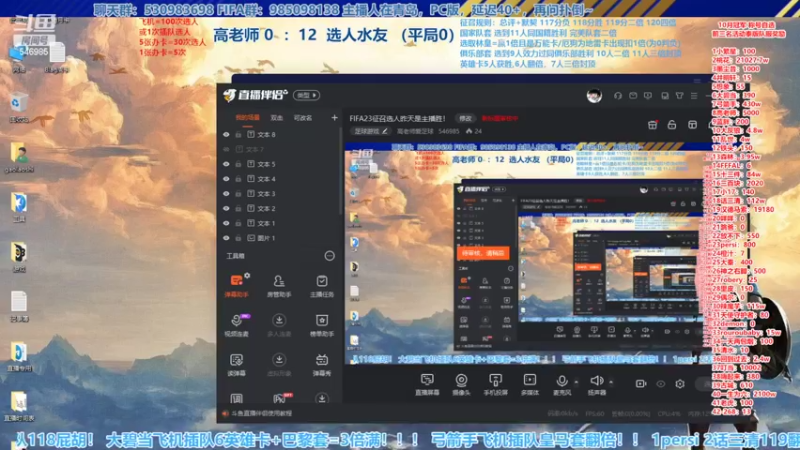The height and width of the screenshot is (450, 800).
Task: Add a new scene with plus
Action: click(x=334, y=118)
